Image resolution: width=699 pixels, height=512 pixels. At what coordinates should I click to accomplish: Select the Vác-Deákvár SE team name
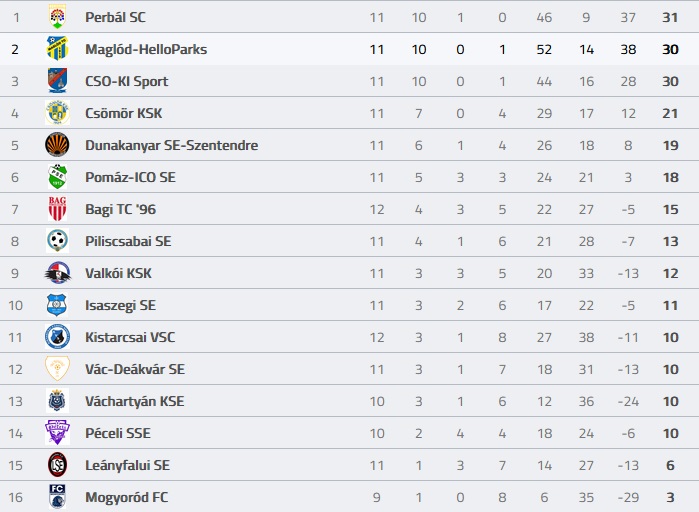coord(135,369)
